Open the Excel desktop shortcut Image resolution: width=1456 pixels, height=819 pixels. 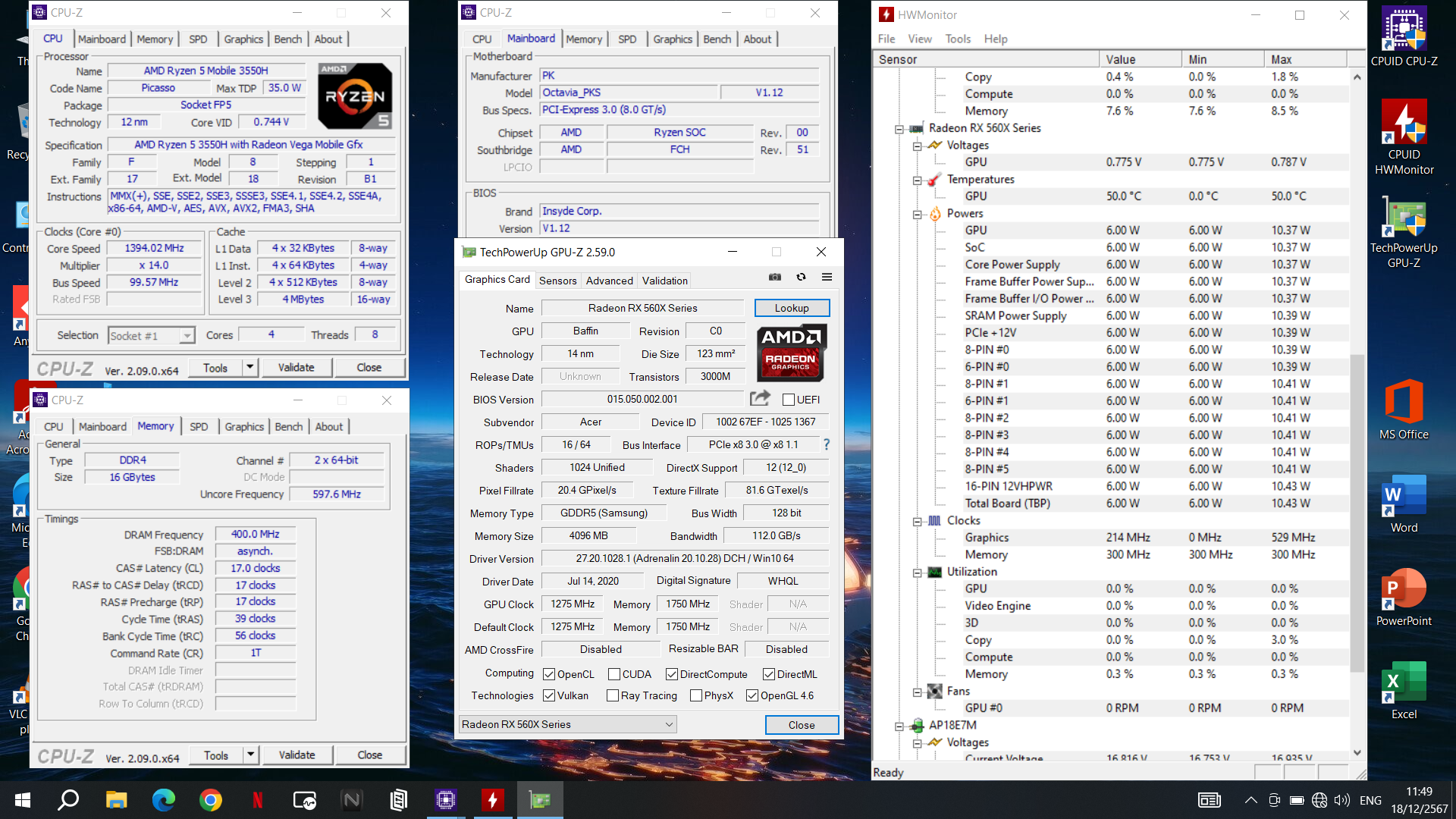[x=1404, y=689]
